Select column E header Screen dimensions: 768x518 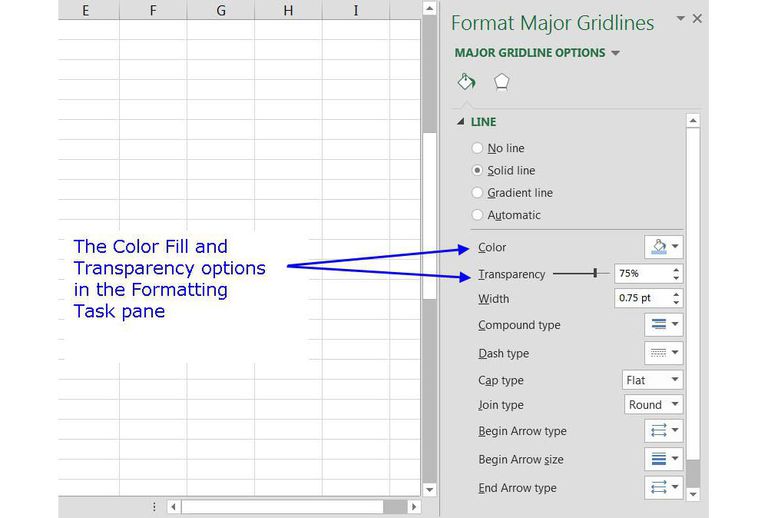click(x=88, y=10)
